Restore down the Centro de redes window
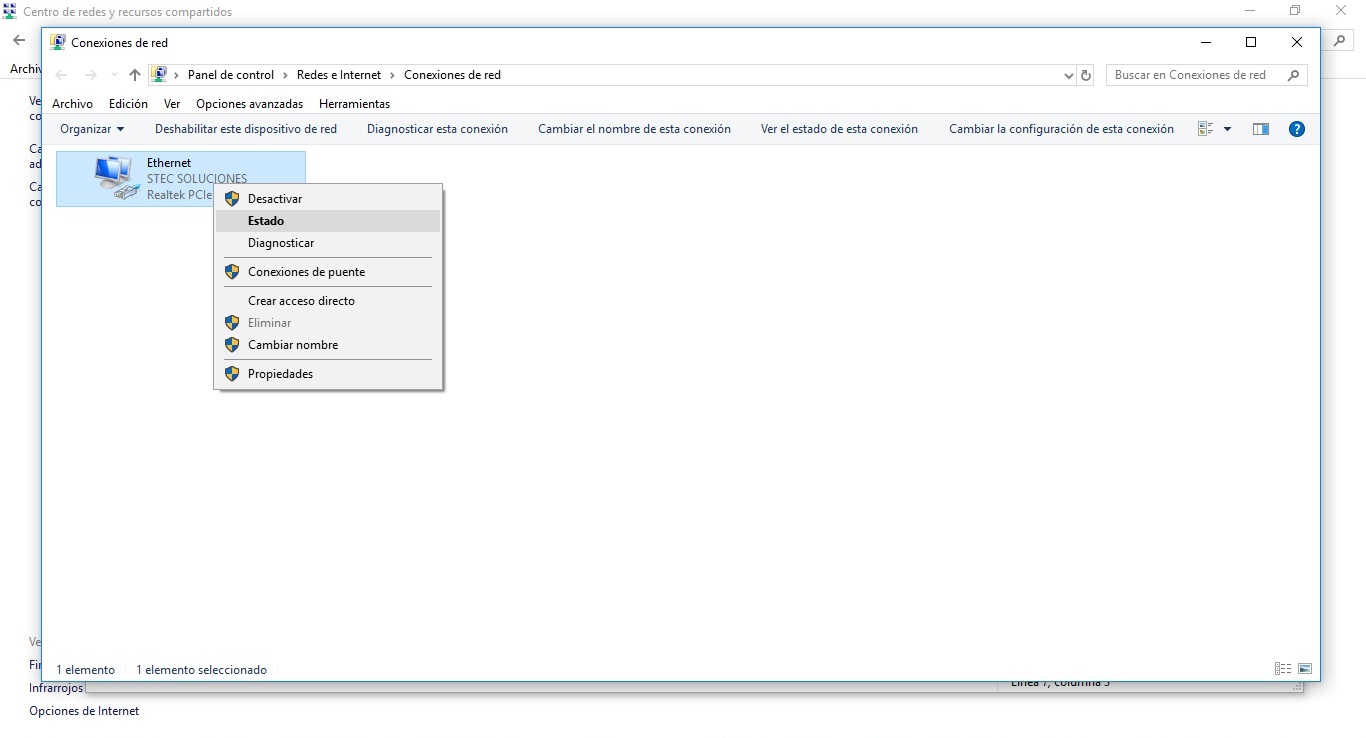1366x738 pixels. click(x=1295, y=11)
